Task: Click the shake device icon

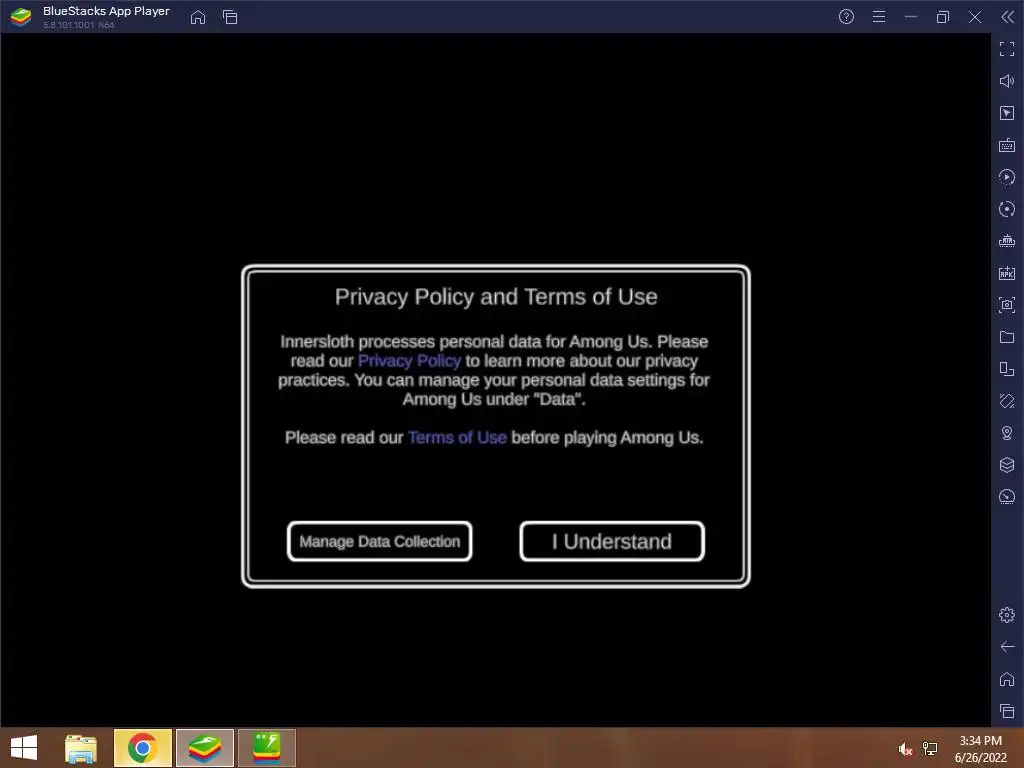Action: coord(1007,401)
